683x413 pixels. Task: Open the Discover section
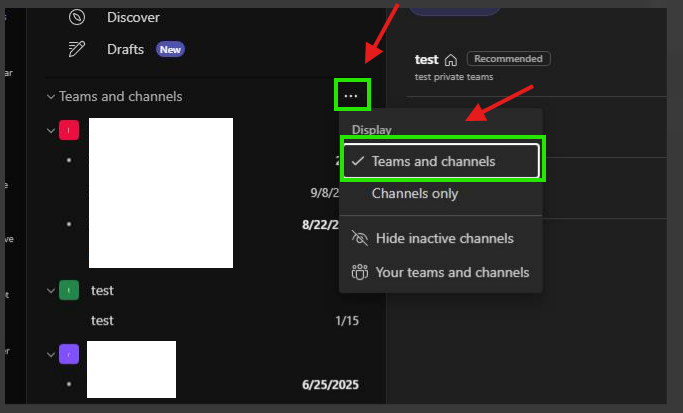(133, 17)
